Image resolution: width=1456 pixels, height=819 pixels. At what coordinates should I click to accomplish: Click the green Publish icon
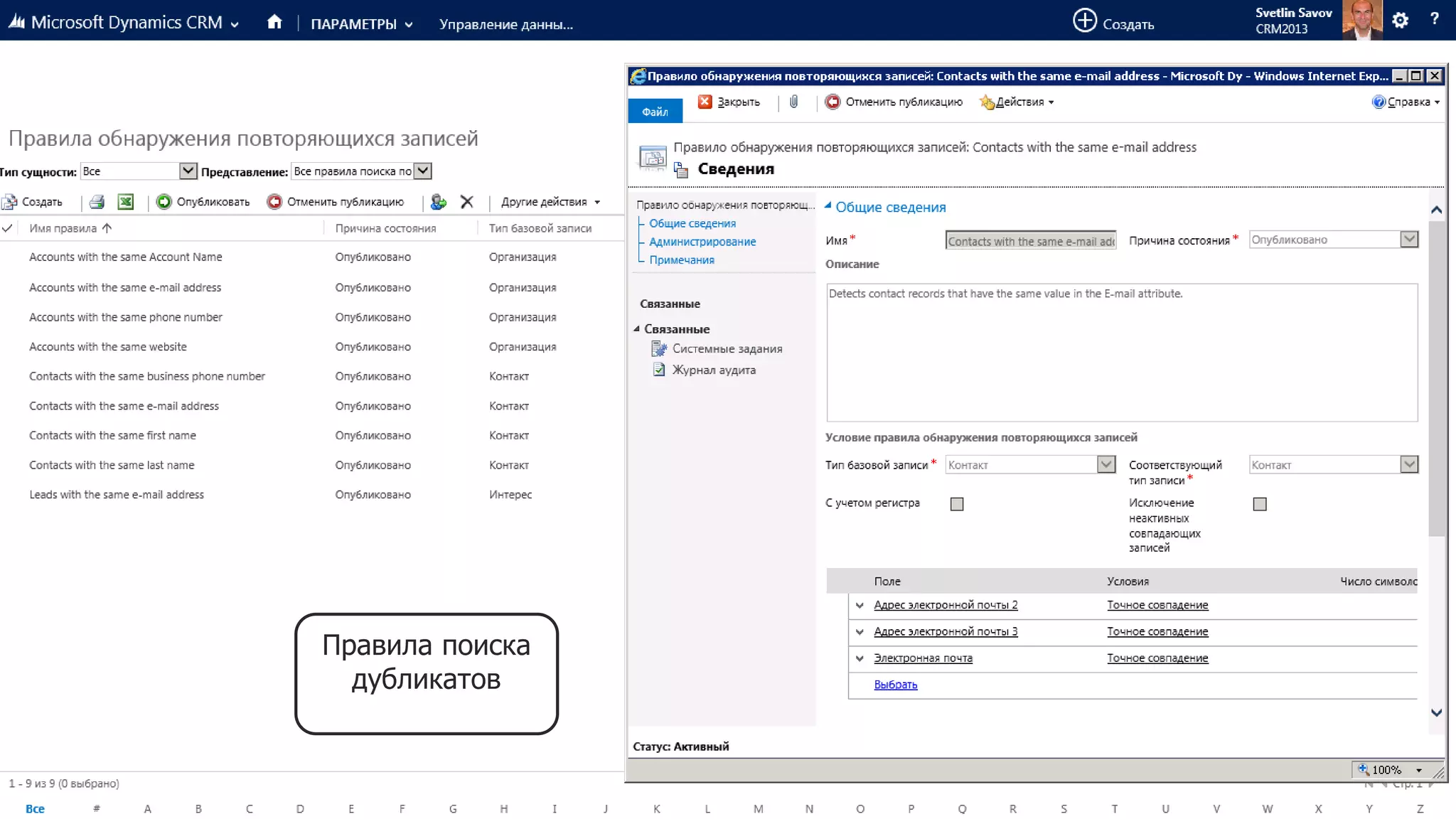[164, 202]
